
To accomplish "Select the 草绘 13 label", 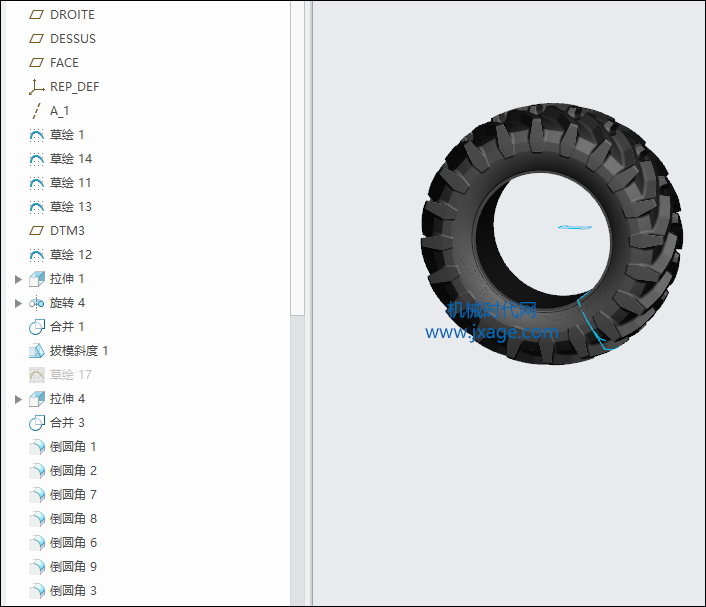I will tap(71, 207).
